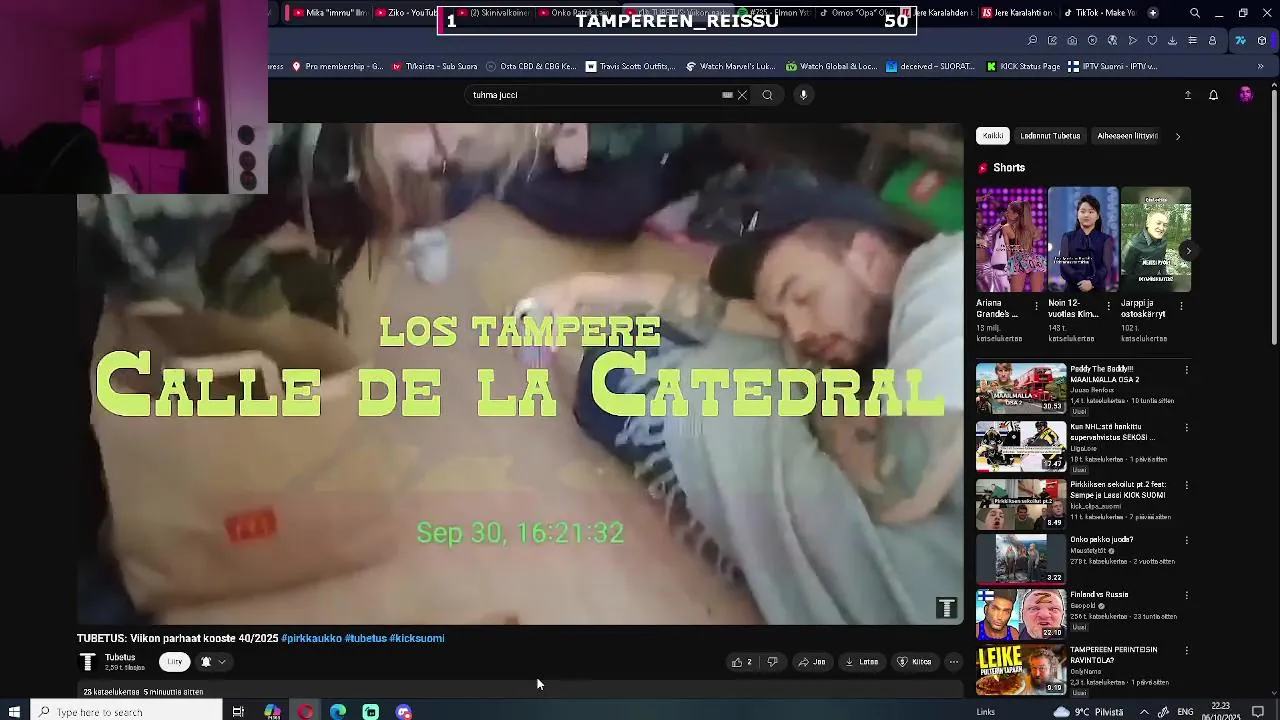Open a new browser tab with plus
This screenshot has height=720, width=1280.
click(x=1153, y=13)
